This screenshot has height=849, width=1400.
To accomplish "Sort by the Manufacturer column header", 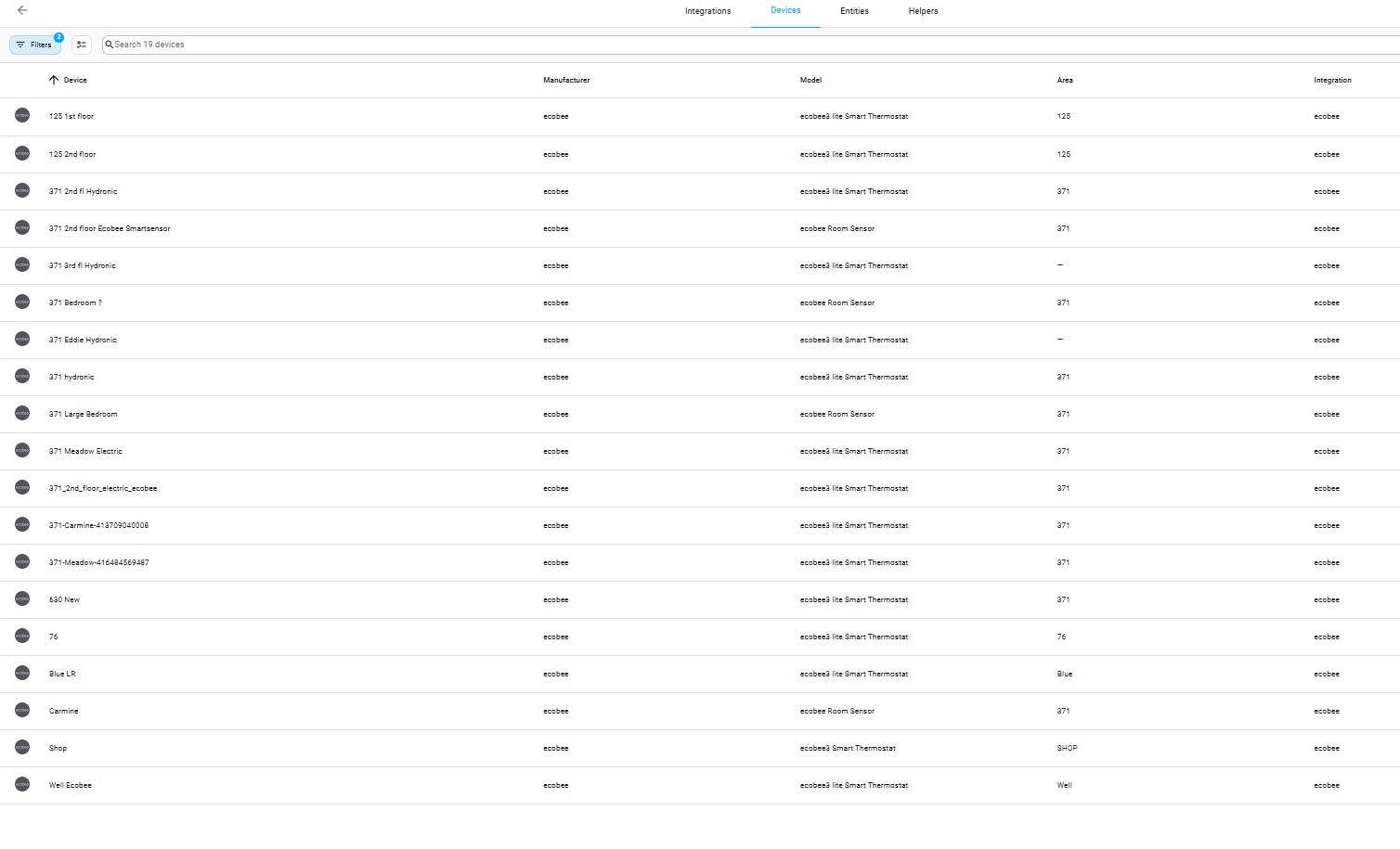I will [566, 80].
